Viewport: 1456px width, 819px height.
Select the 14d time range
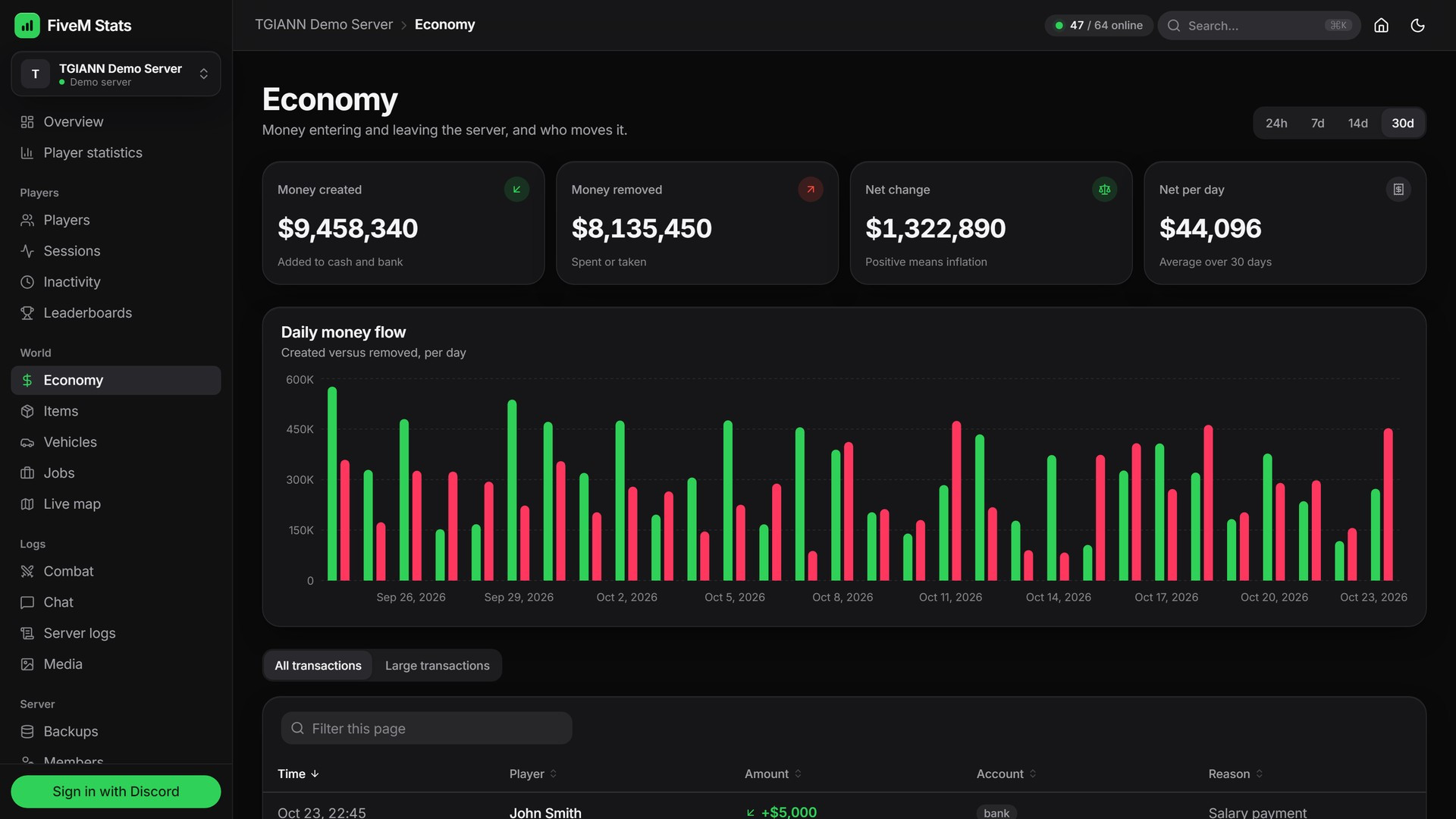1357,123
